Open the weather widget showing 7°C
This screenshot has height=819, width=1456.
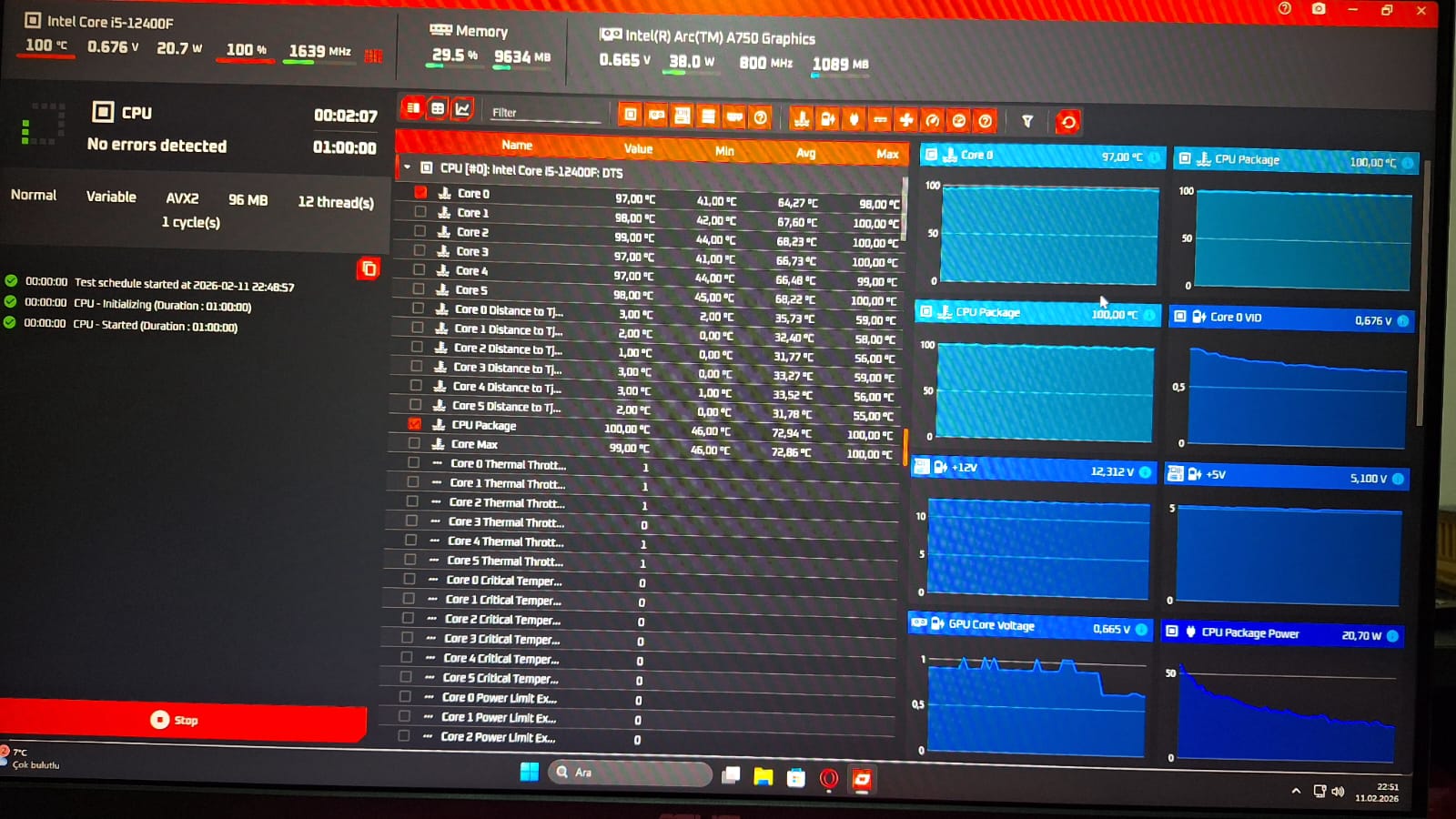click(x=30, y=758)
